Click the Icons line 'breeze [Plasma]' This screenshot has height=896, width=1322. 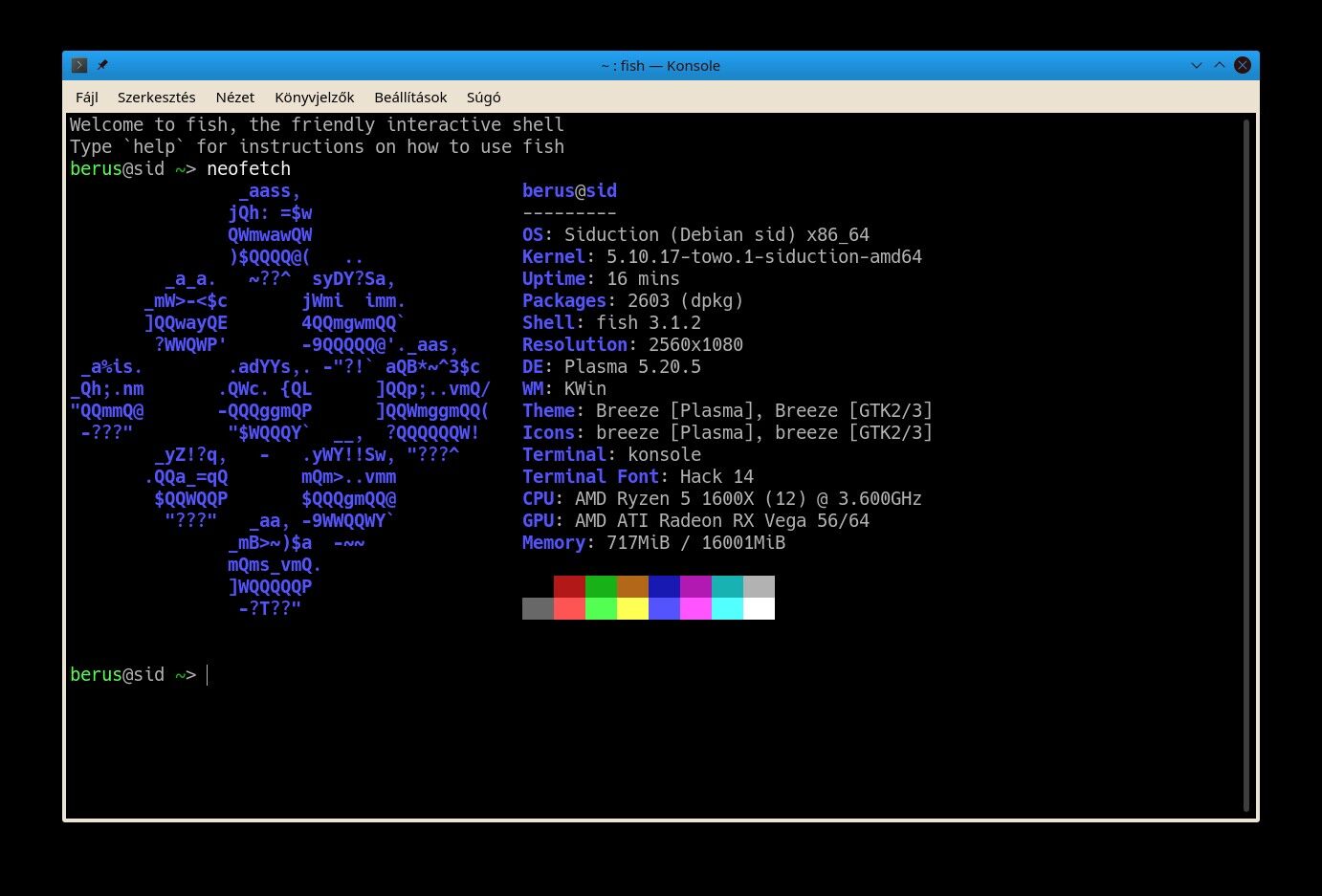[674, 432]
